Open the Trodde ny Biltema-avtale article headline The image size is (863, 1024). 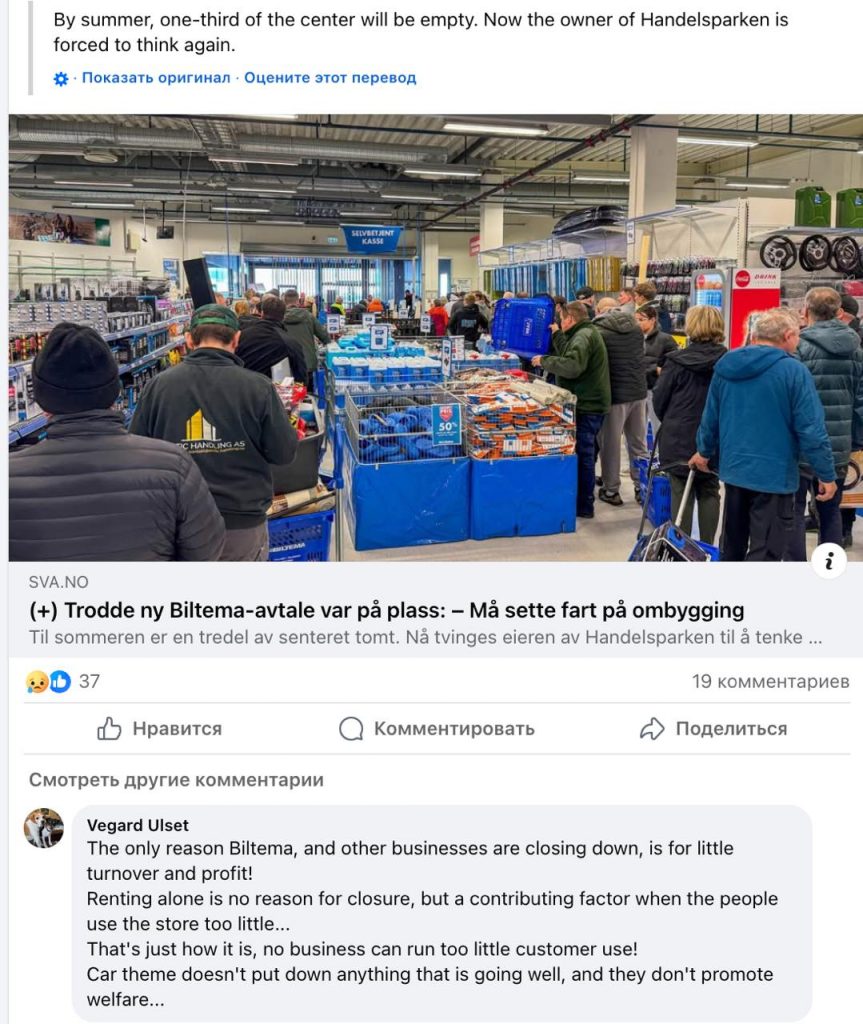pyautogui.click(x=387, y=610)
